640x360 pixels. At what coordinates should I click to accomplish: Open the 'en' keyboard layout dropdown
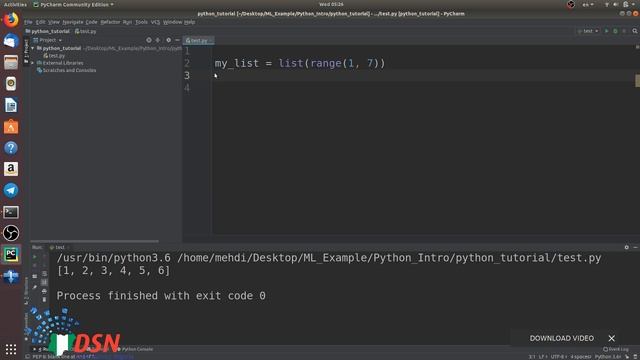[x=588, y=4]
